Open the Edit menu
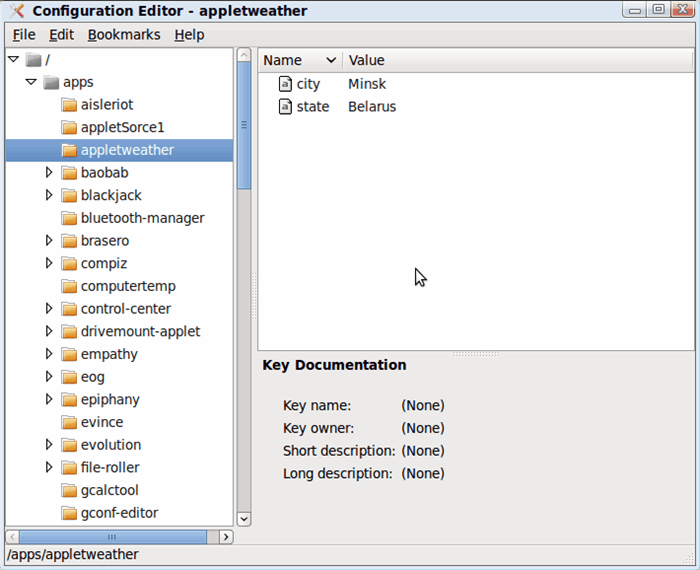 (61, 35)
